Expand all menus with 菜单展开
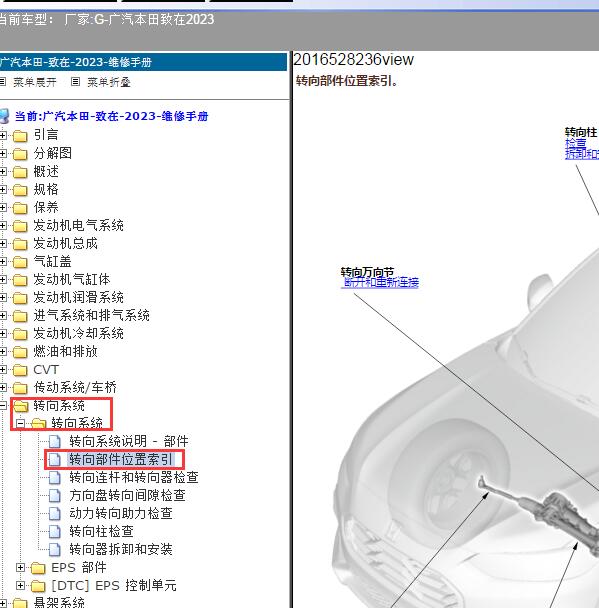 point(35,82)
